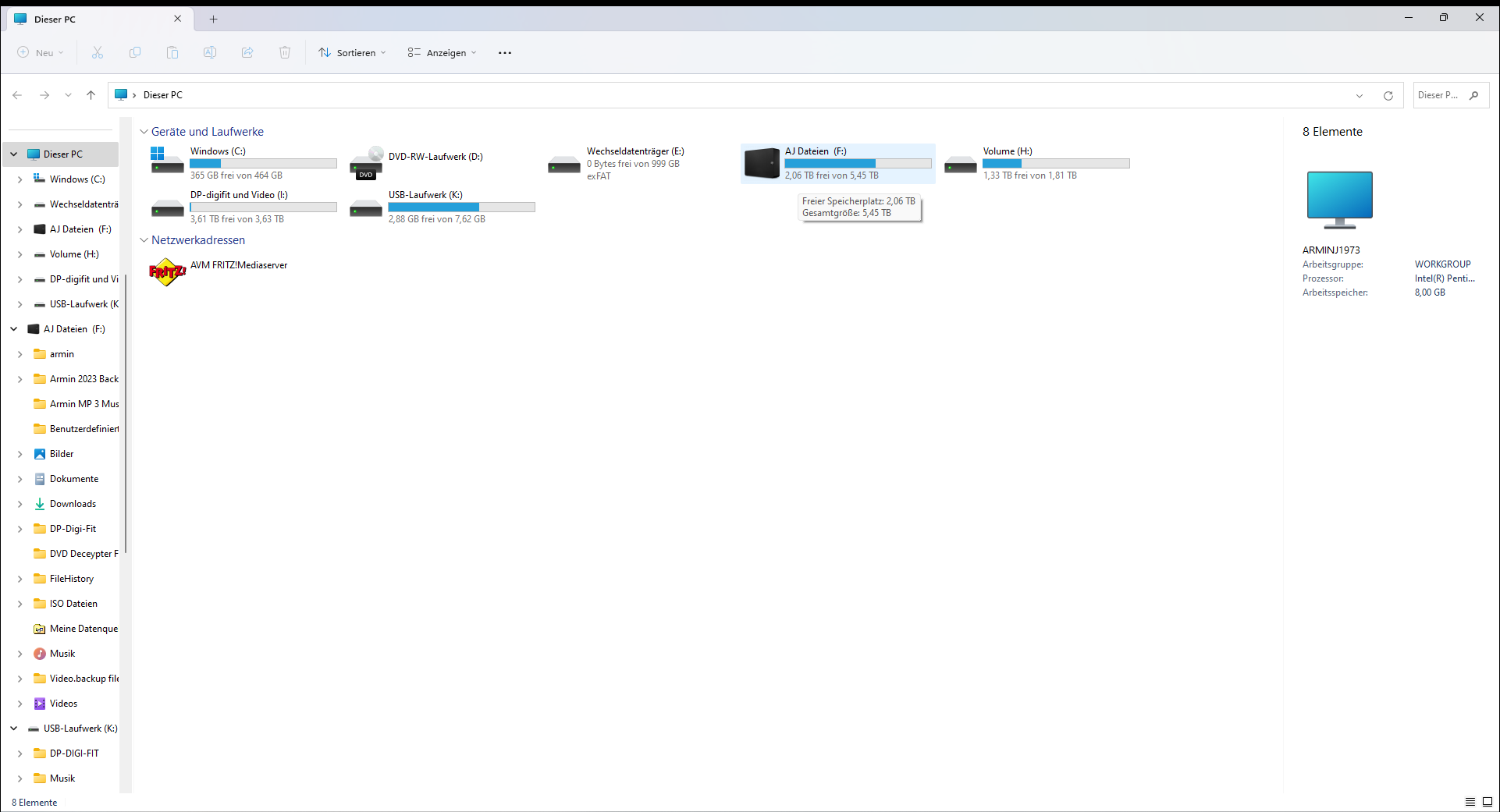Click the Paste icon in the toolbar

tap(172, 52)
